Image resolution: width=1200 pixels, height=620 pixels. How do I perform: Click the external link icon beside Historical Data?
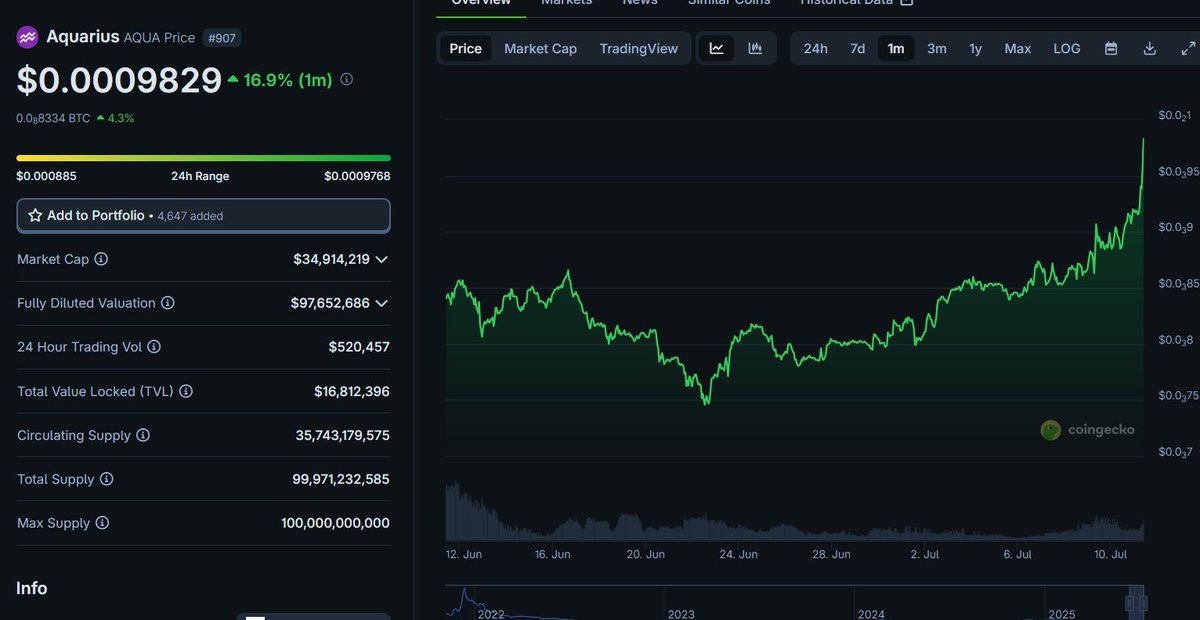[x=907, y=3]
